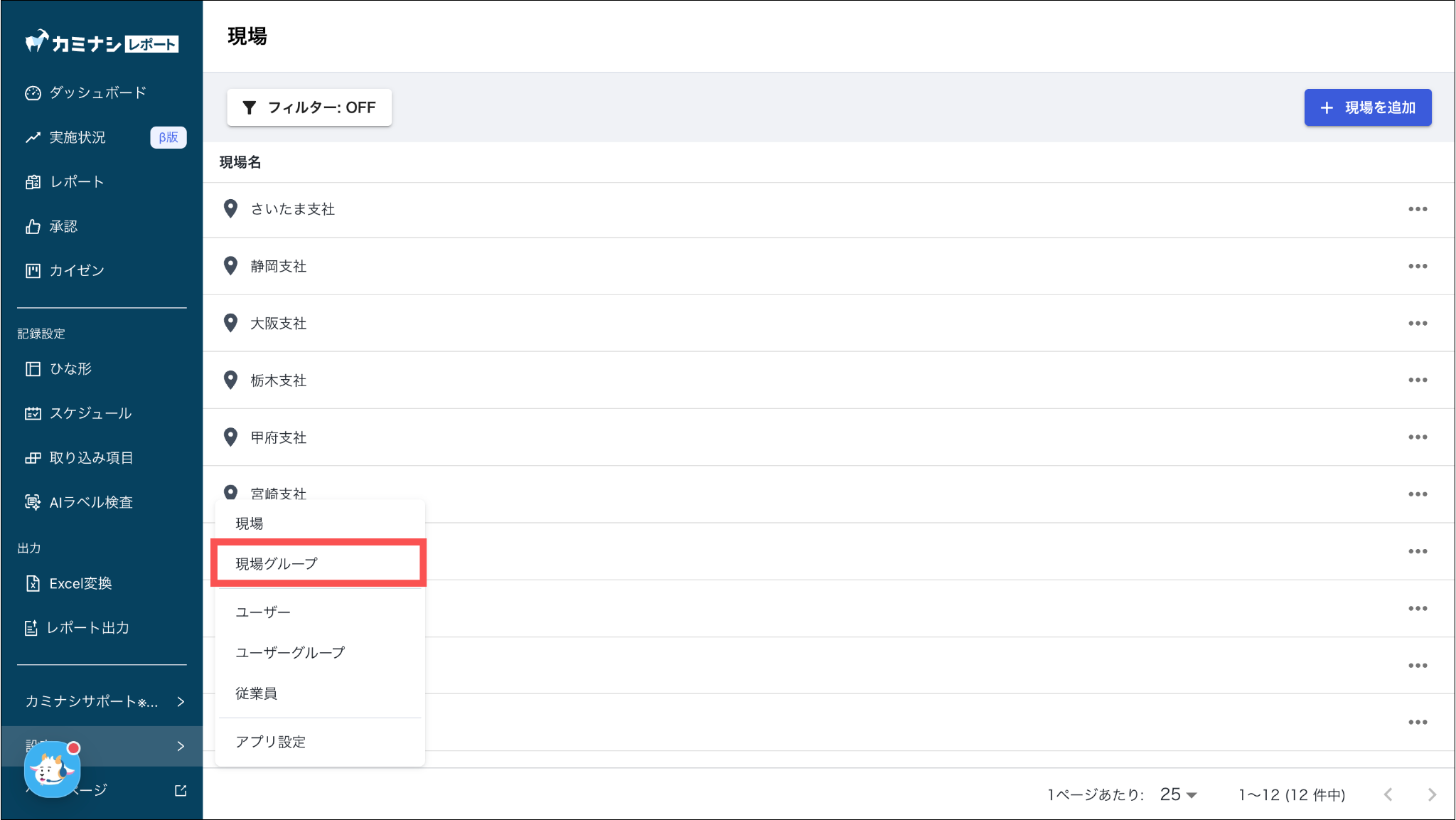
Task: Click the 現場を追加 button
Action: click(x=1367, y=107)
